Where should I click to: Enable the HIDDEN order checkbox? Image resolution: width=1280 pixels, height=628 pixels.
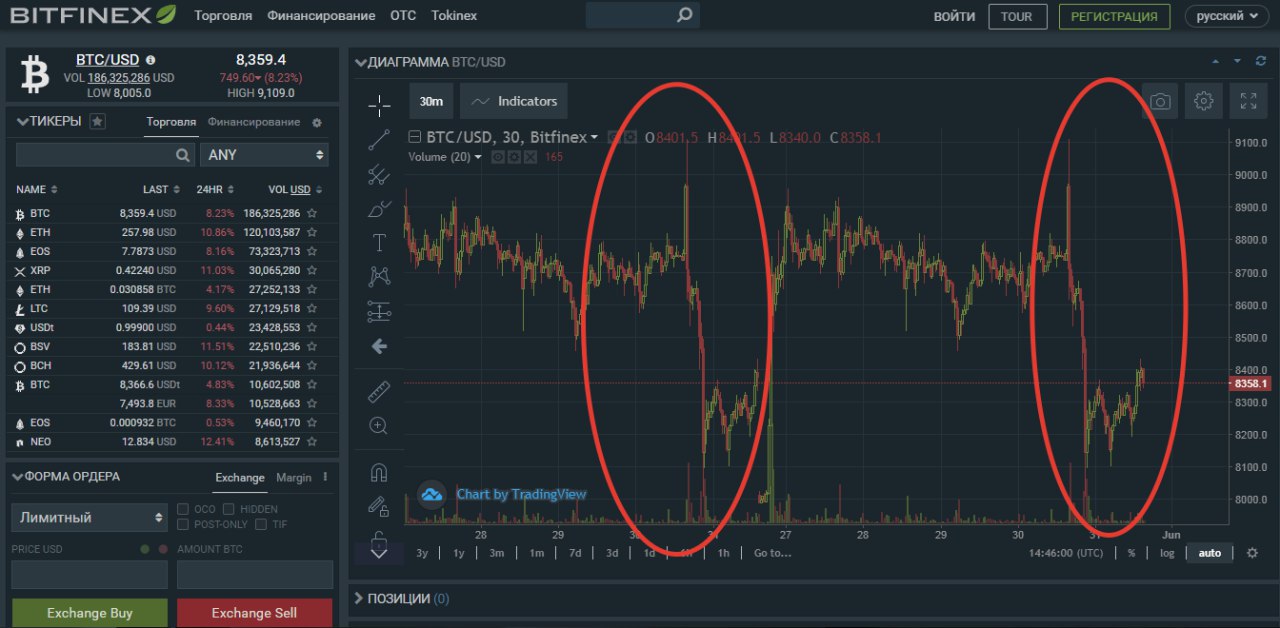[x=229, y=509]
